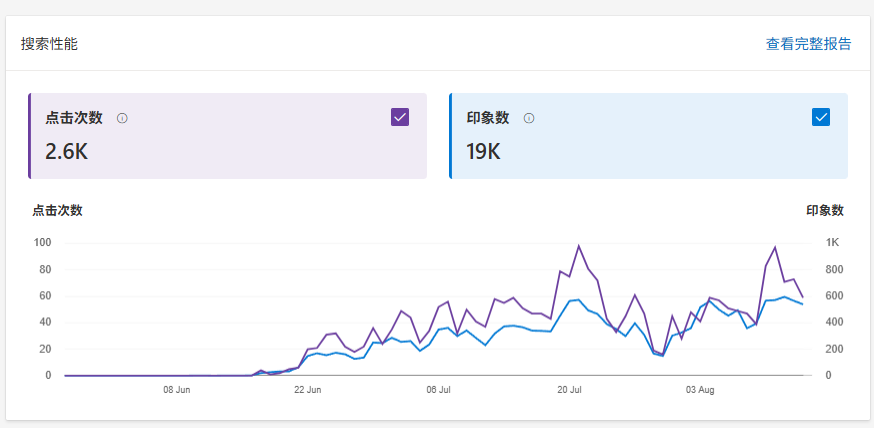Viewport: 874px width, 428px height.
Task: Click the 2.6K clicks total value
Action: [67, 151]
